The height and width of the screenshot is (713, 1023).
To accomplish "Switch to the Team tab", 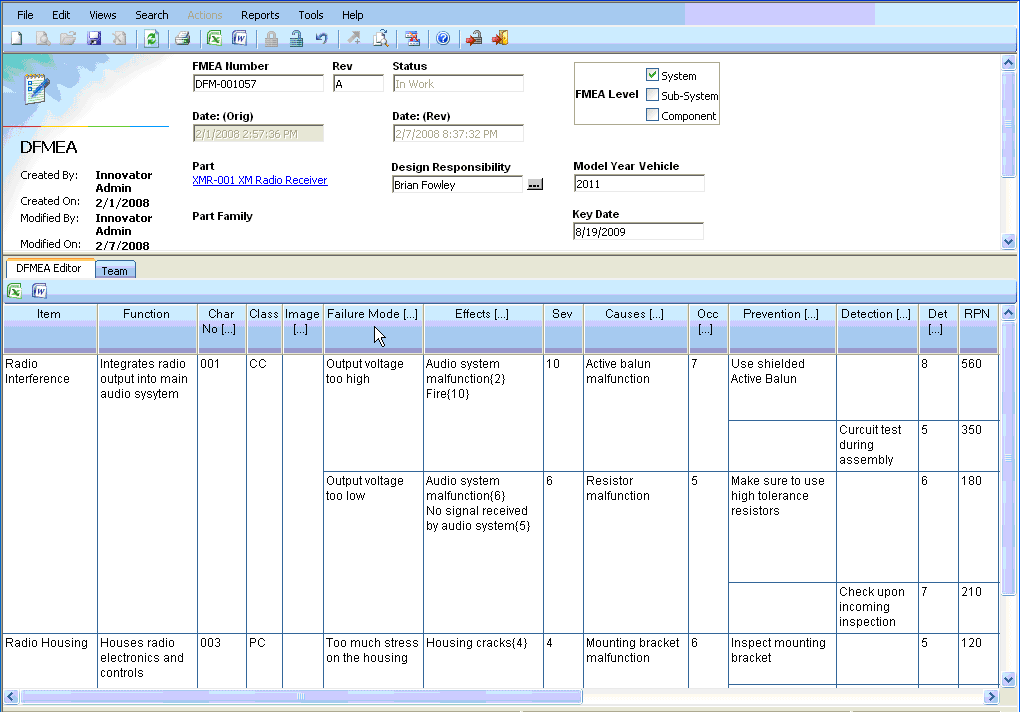I will coord(115,270).
